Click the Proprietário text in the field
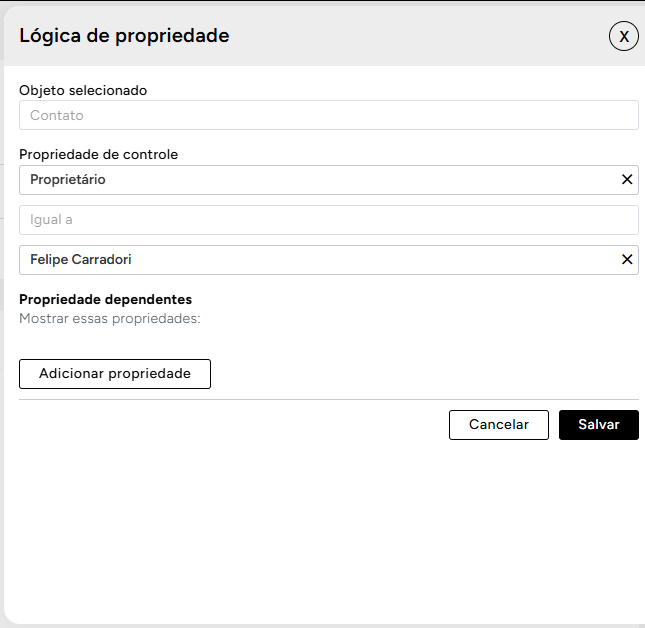The image size is (645, 628). tap(68, 180)
